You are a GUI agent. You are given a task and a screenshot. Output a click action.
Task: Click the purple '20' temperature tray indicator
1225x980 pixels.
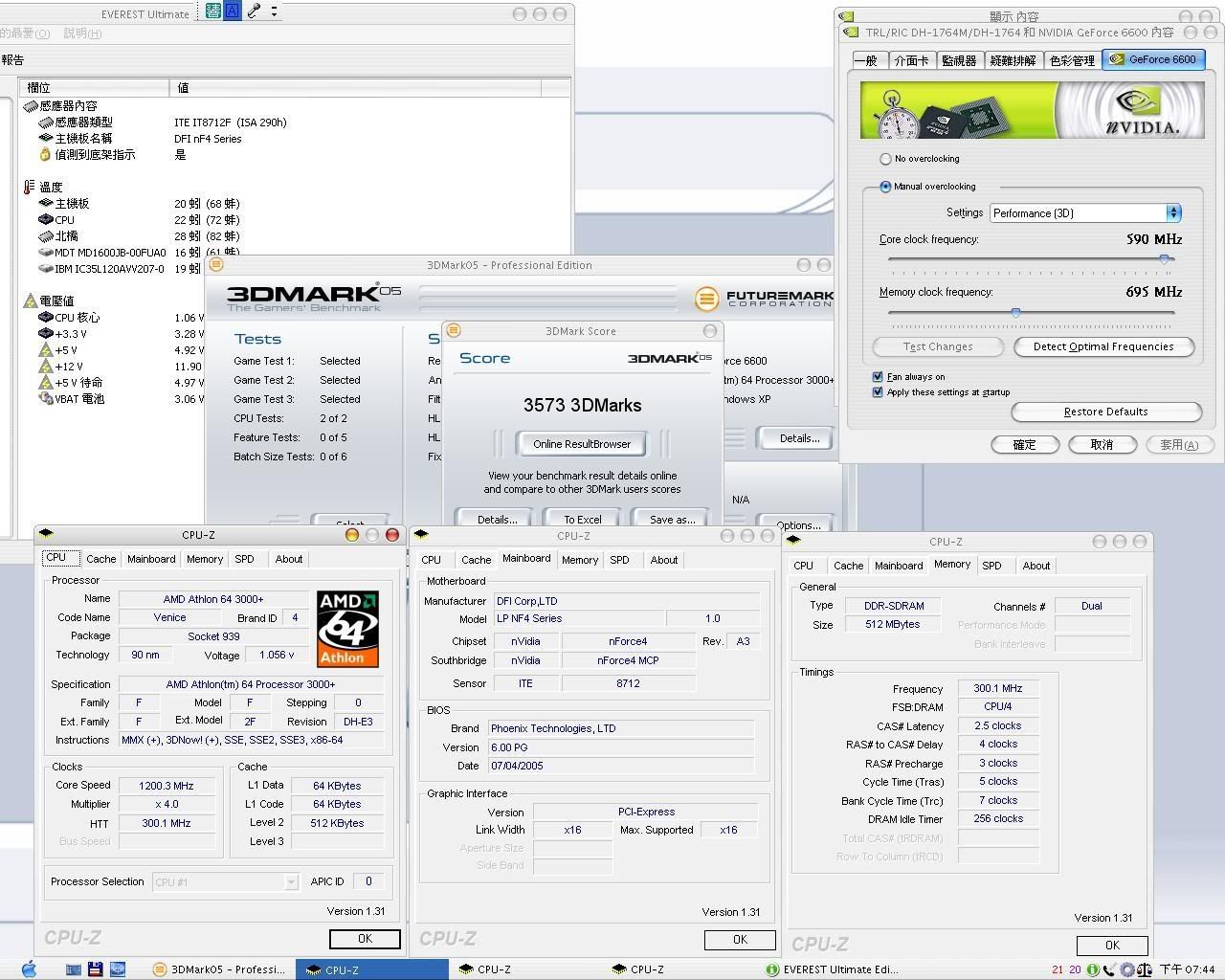pyautogui.click(x=1075, y=969)
